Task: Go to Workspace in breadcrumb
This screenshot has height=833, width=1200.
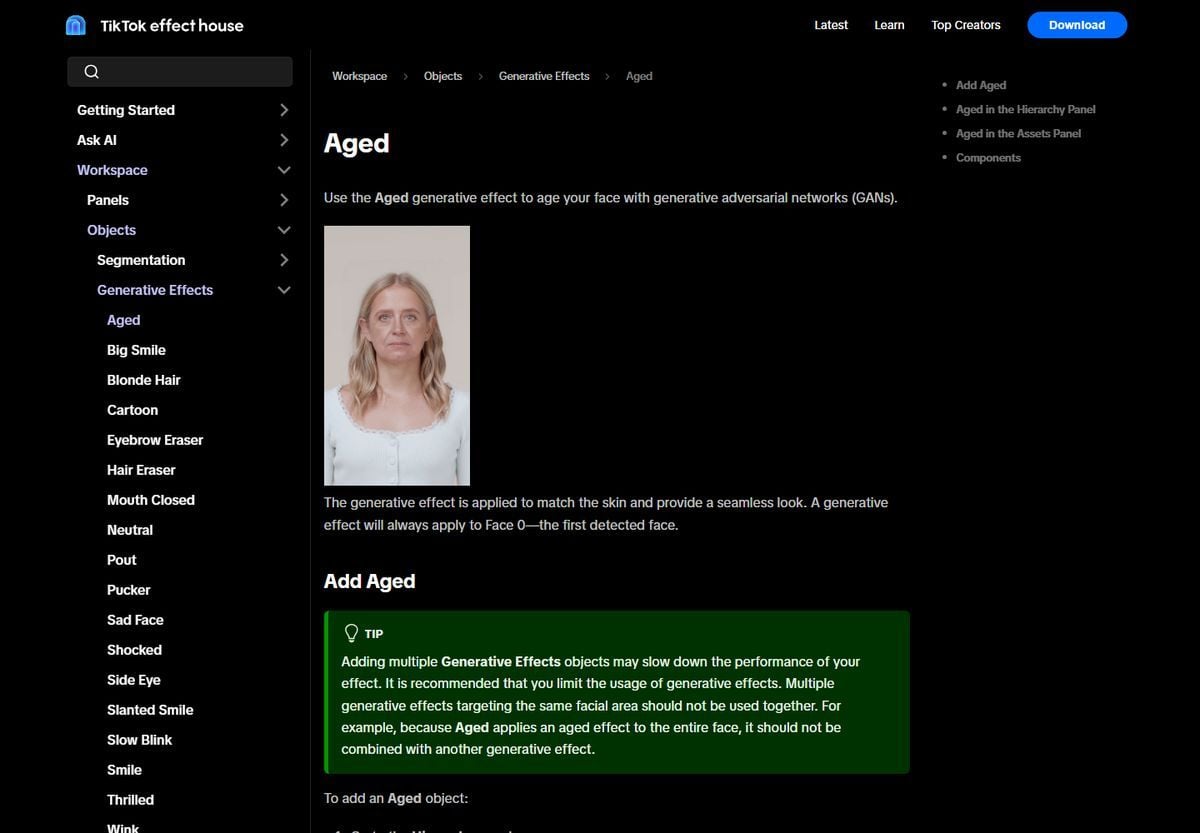Action: [x=360, y=76]
